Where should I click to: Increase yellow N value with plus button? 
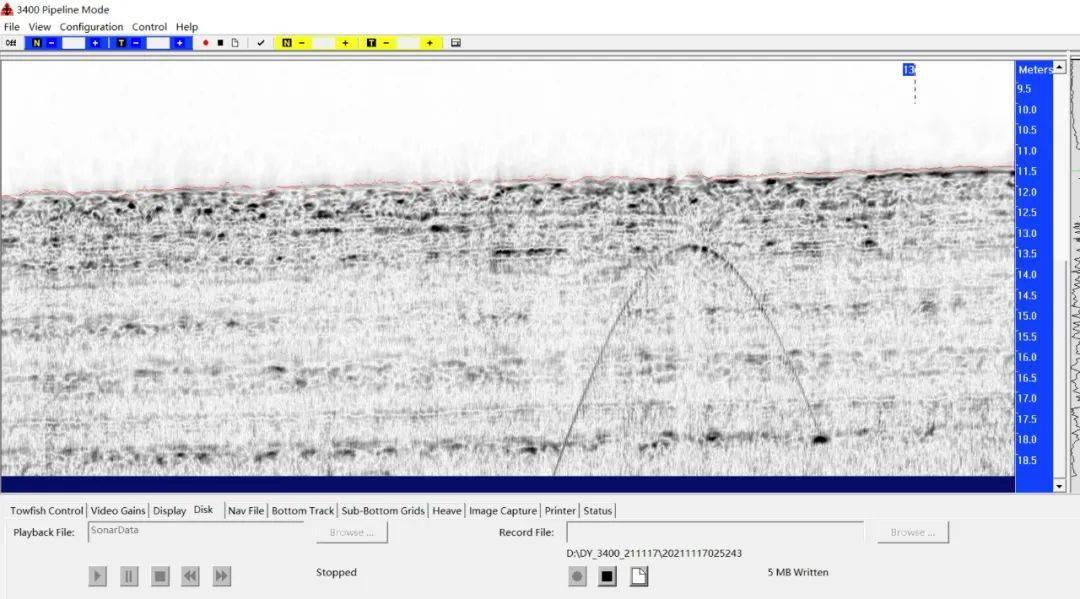[345, 43]
